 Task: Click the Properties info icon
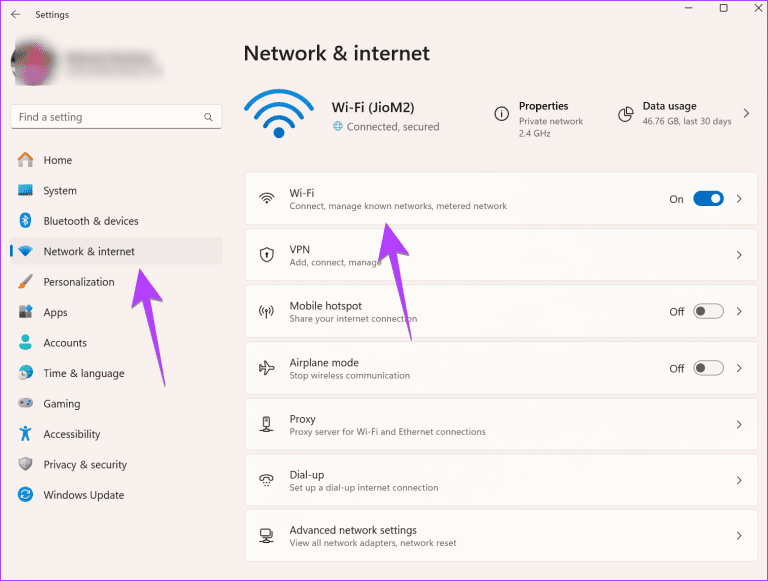501,114
